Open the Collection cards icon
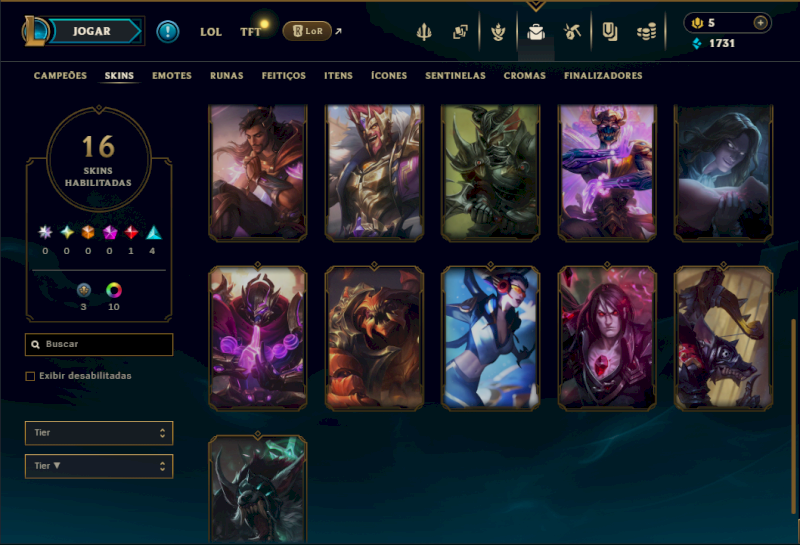This screenshot has width=800, height=545. [460, 32]
